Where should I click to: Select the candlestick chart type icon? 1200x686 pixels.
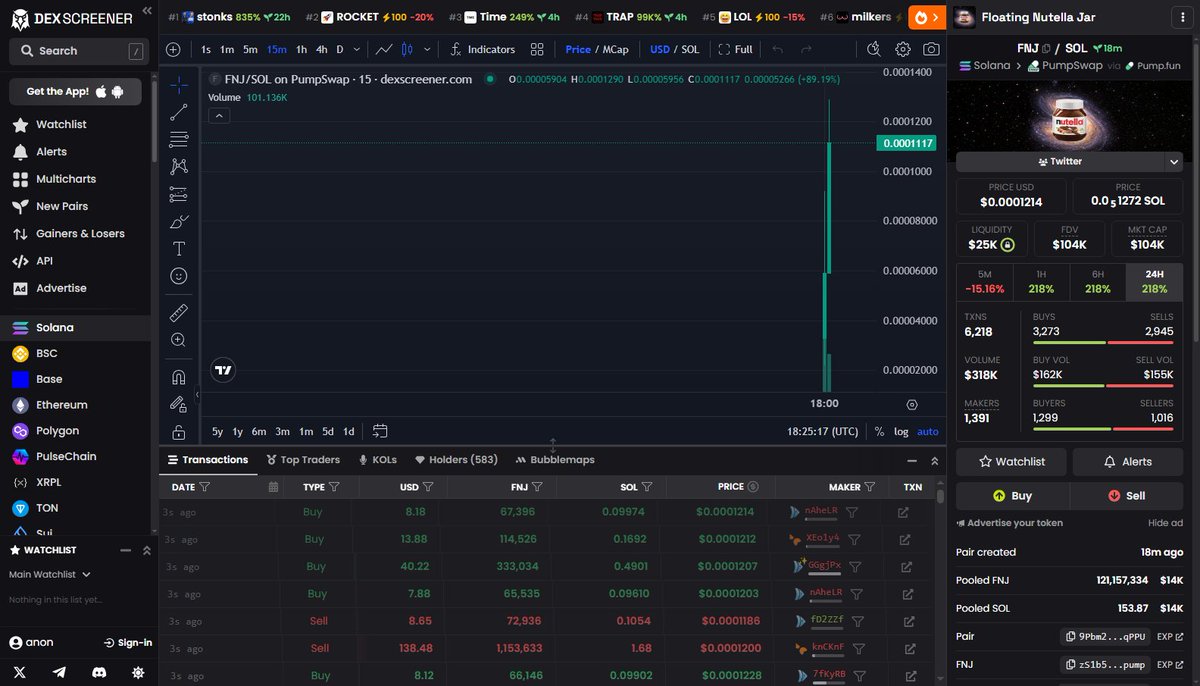pos(407,49)
